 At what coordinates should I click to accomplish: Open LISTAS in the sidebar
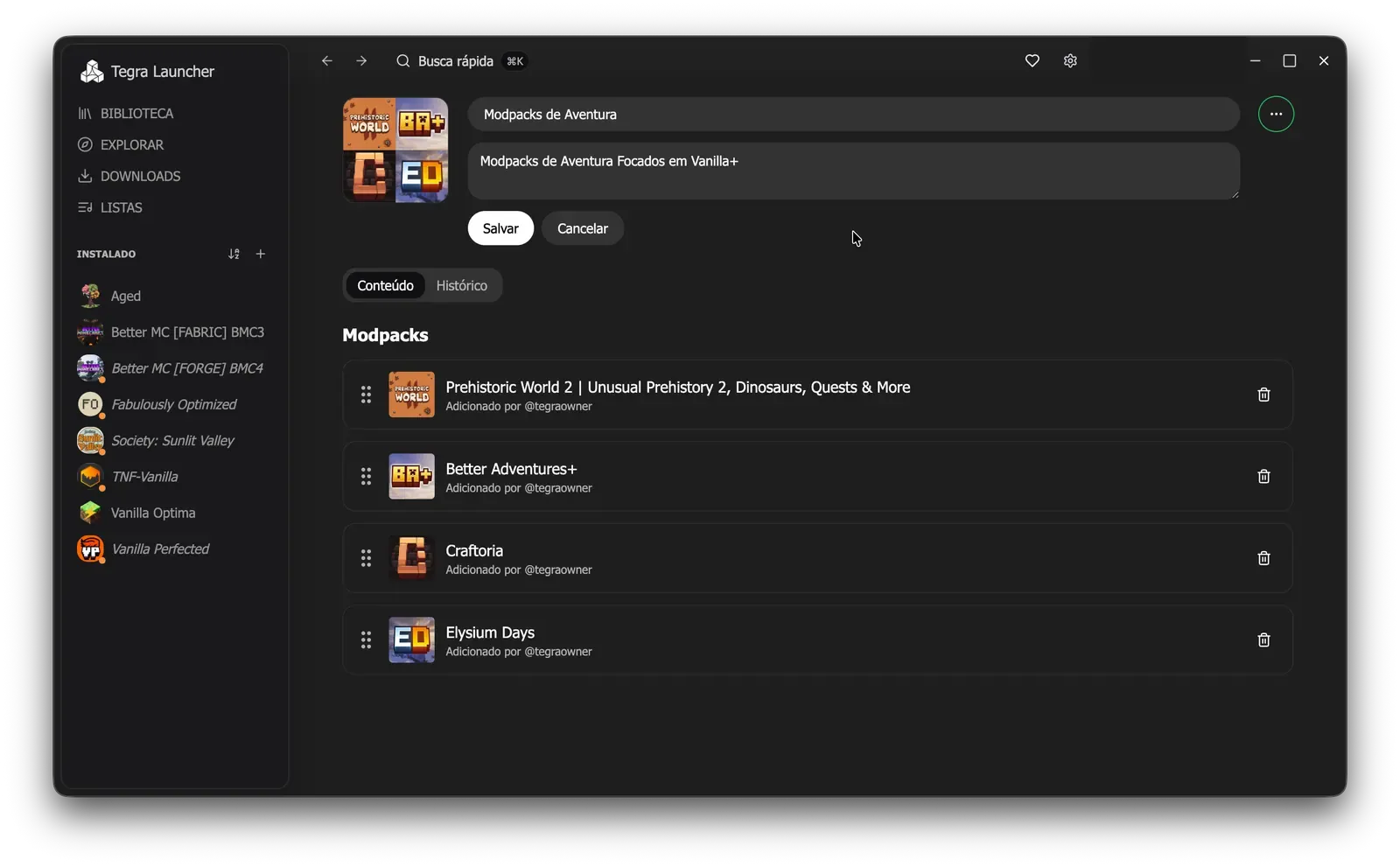click(x=110, y=208)
